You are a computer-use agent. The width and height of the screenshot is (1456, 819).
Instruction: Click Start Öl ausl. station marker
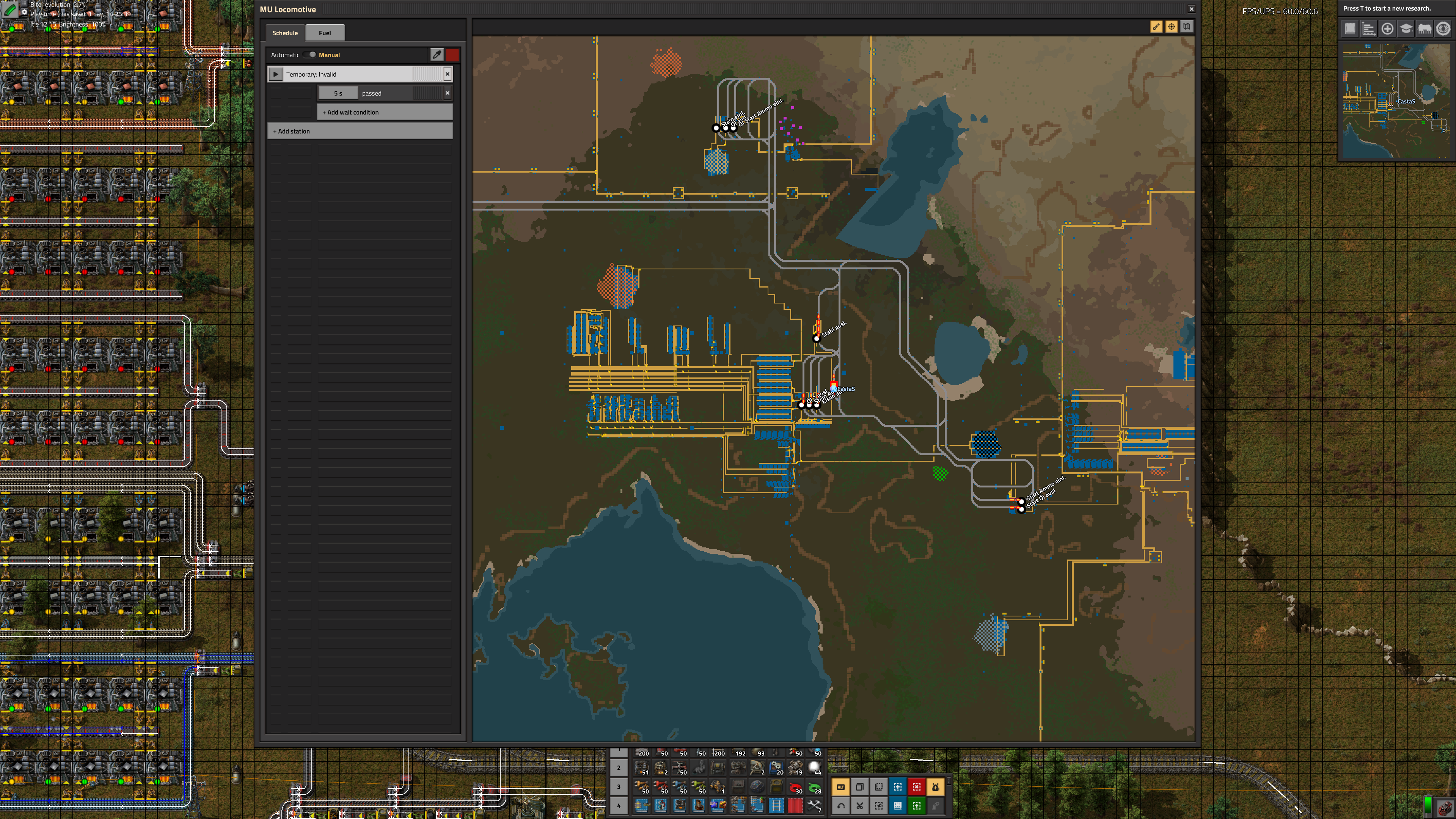click(1021, 509)
